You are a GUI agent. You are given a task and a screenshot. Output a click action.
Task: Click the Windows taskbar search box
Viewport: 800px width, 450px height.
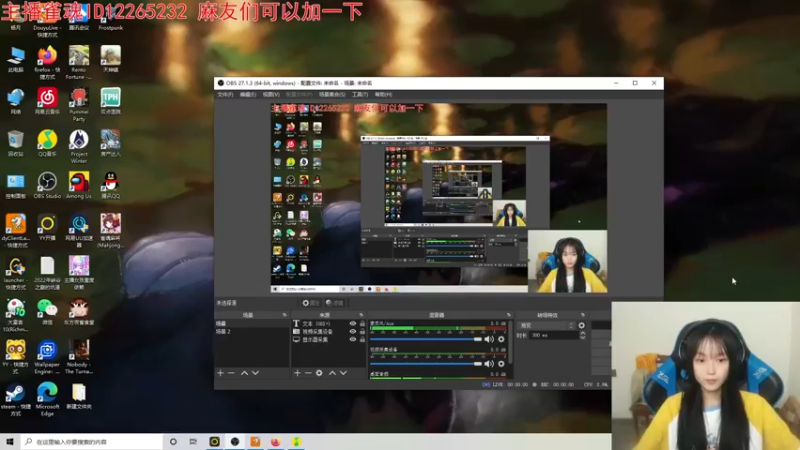pos(92,442)
